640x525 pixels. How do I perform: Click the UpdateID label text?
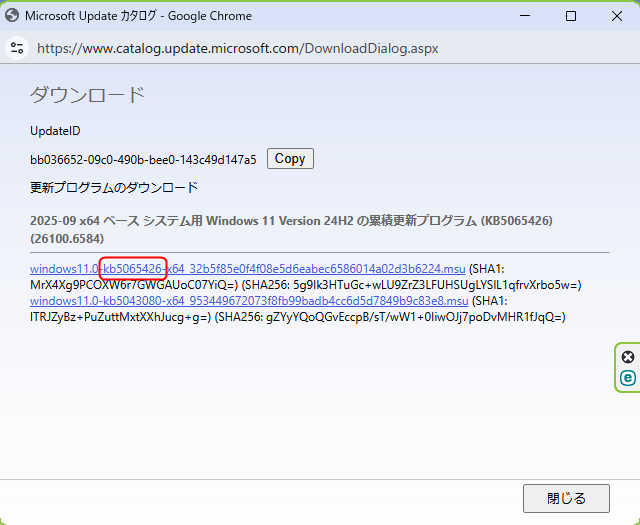[x=55, y=131]
